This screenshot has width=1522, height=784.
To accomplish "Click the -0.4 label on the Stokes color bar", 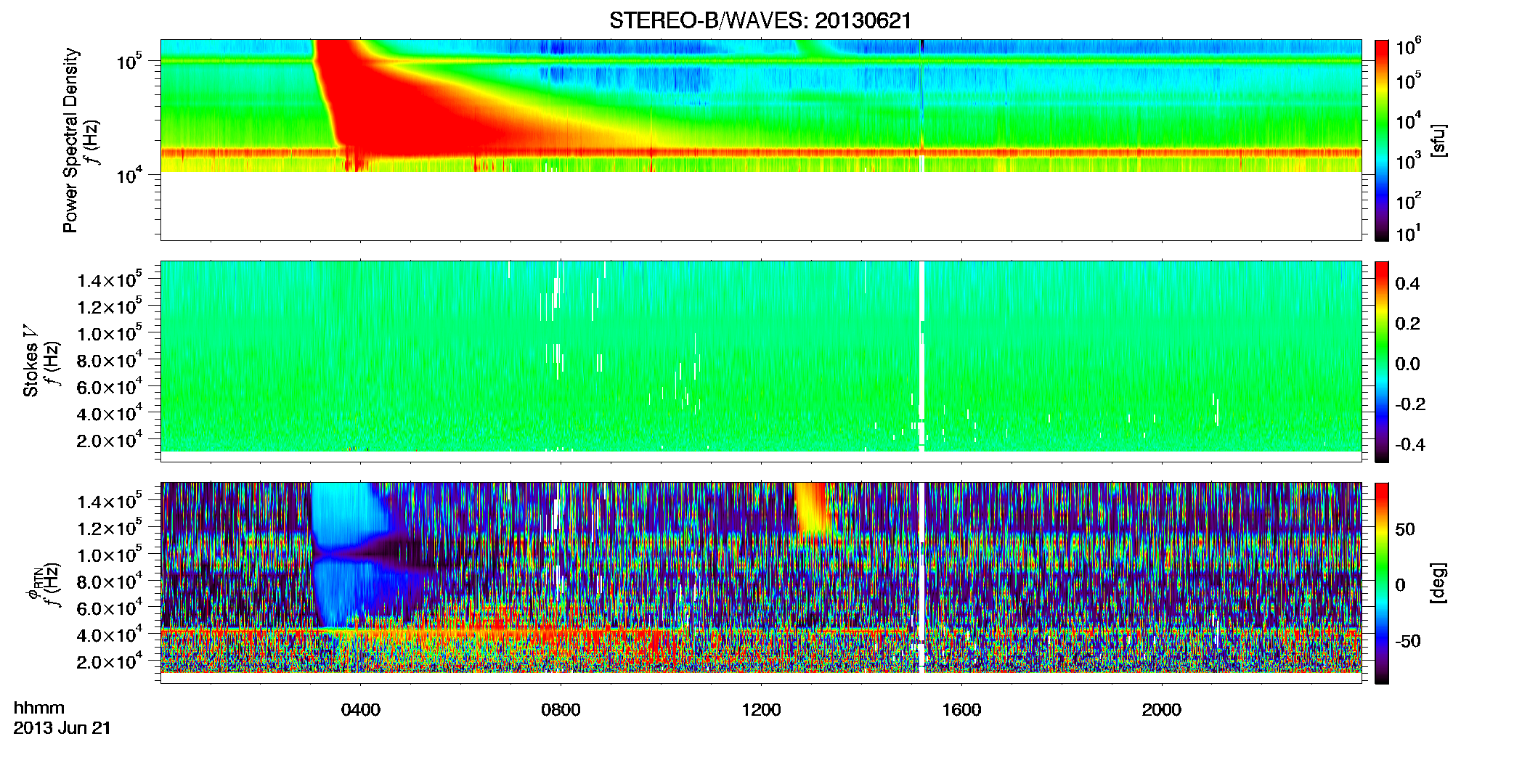I will [1410, 444].
